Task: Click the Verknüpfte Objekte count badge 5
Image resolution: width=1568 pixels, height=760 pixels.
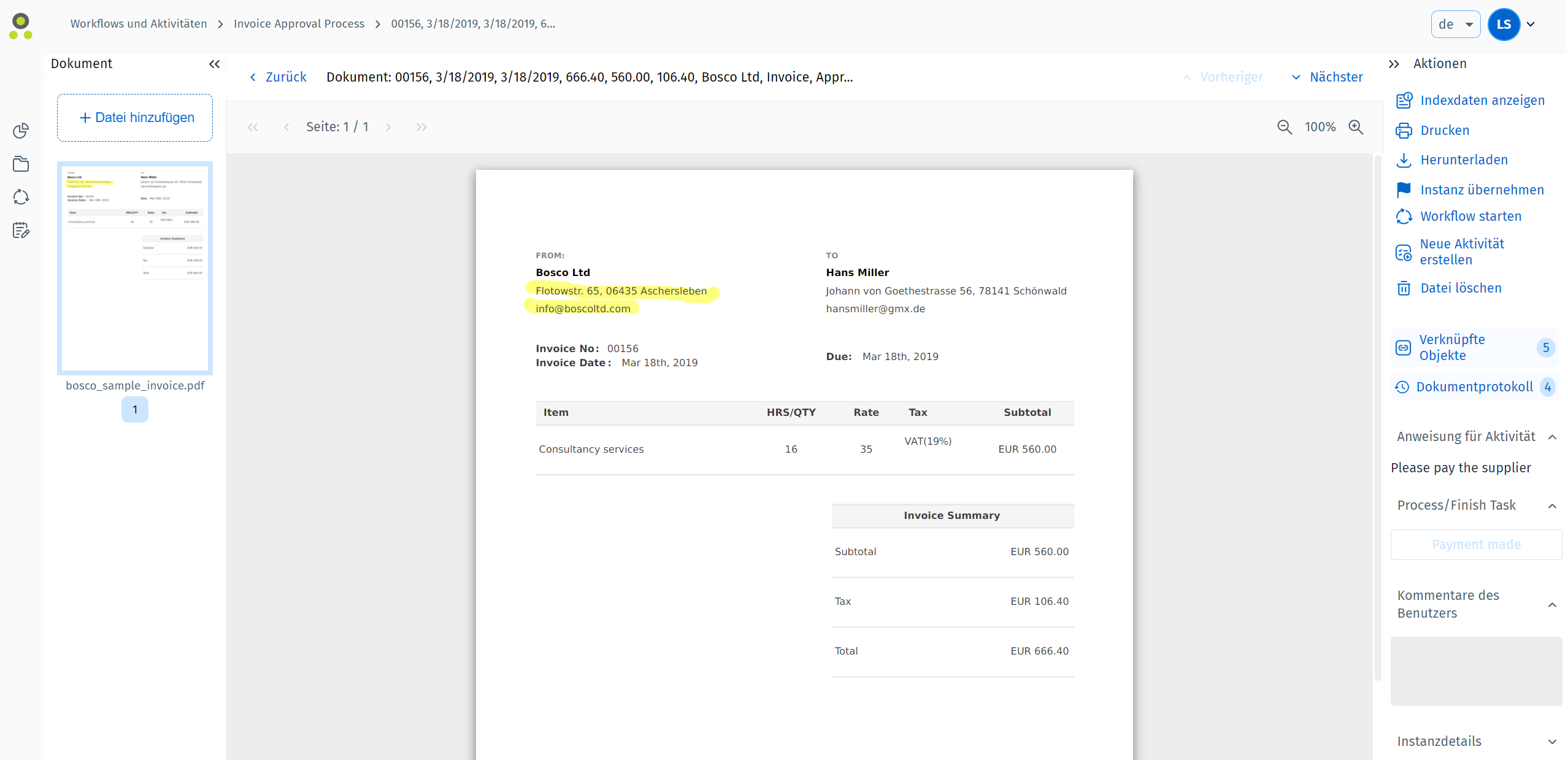Action: click(1546, 348)
